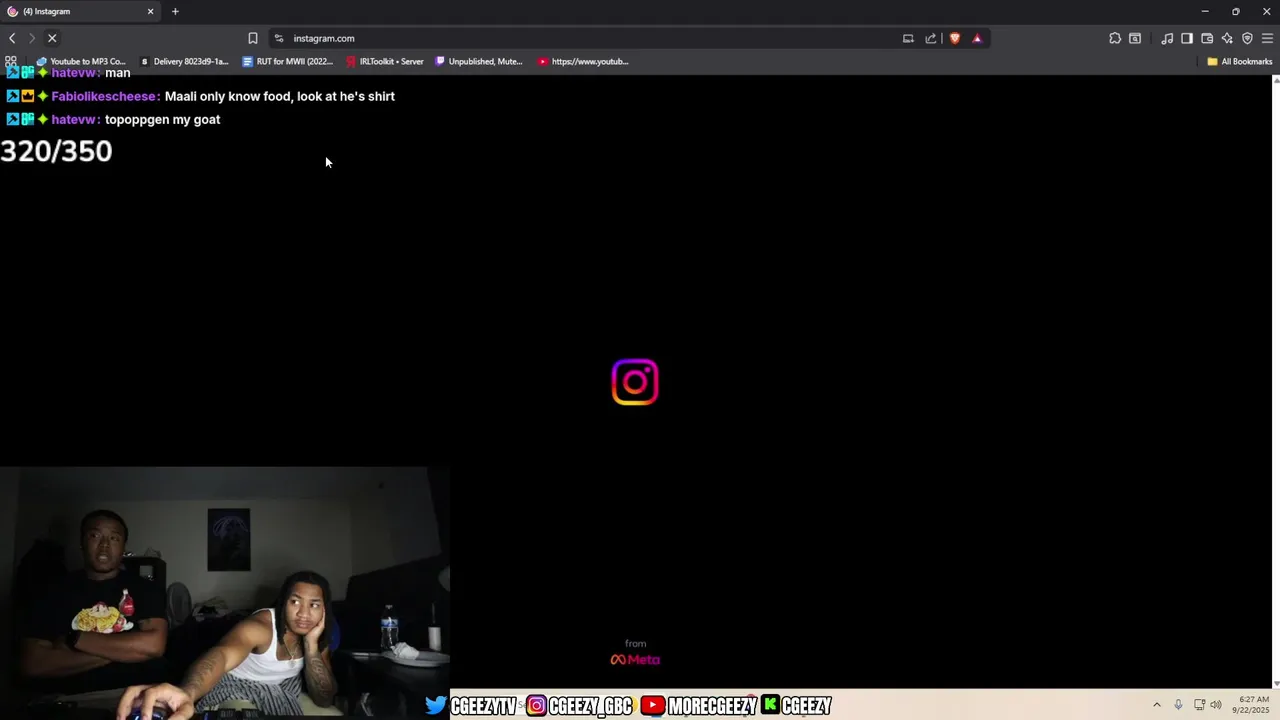The image size is (1280, 720).
Task: Open a new tab with plus button
Action: (x=175, y=12)
